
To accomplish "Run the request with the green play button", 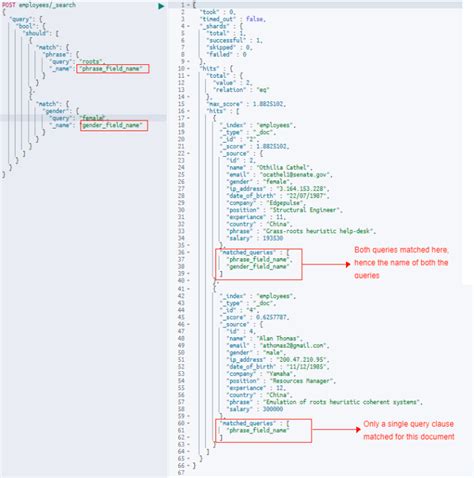I will (161, 6).
